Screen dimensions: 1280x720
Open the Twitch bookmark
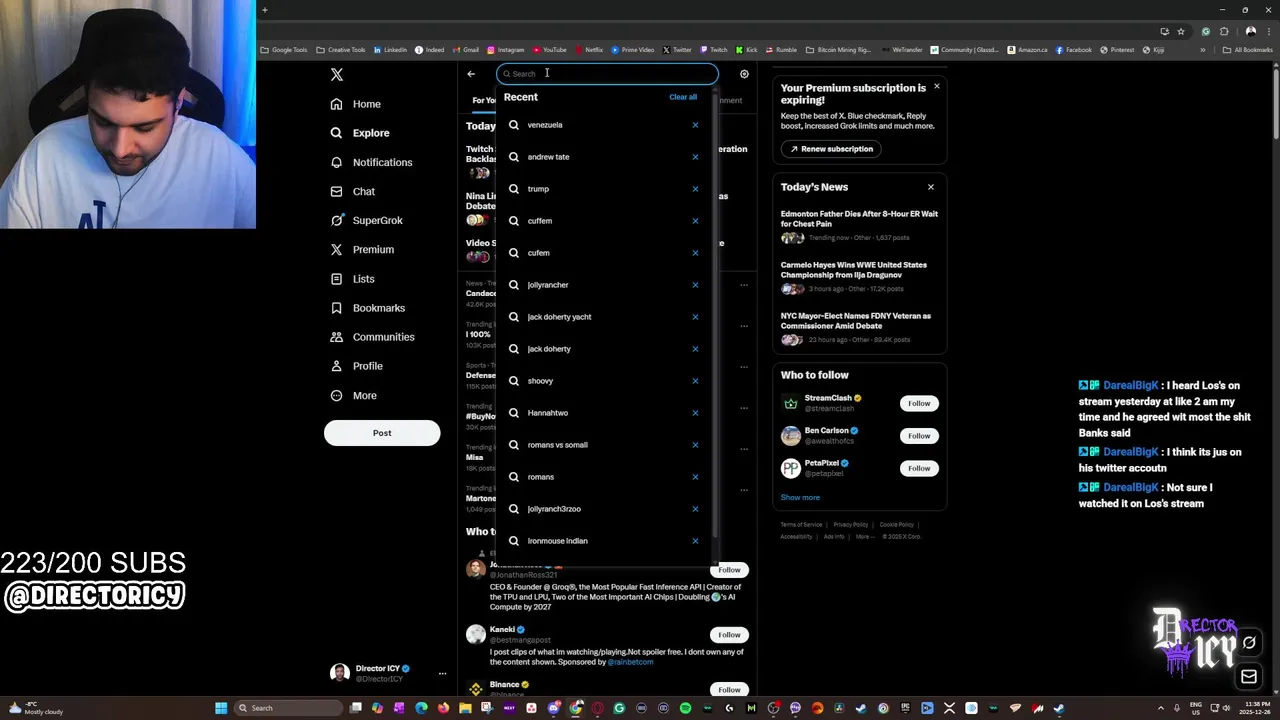tap(714, 50)
